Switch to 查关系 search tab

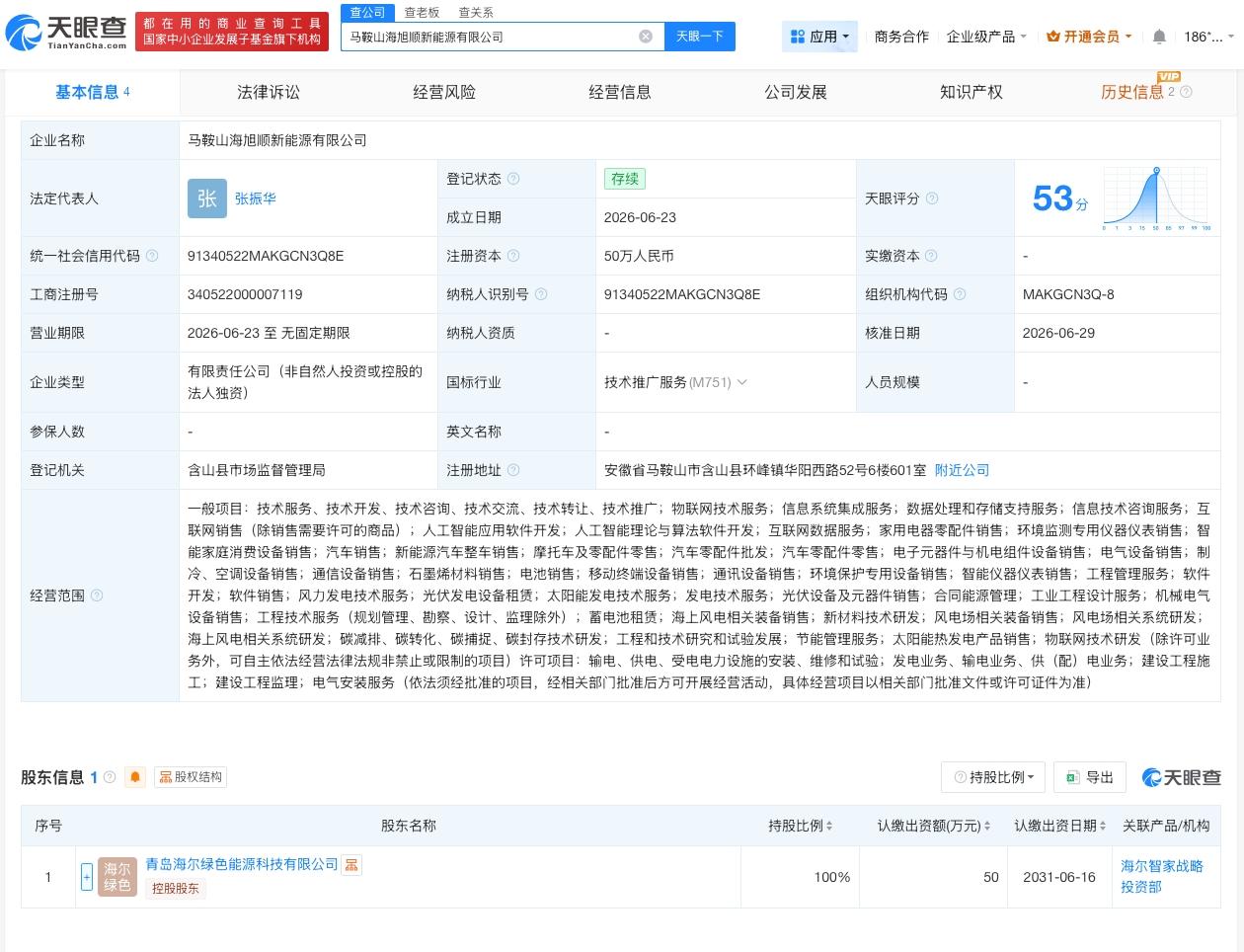point(476,12)
